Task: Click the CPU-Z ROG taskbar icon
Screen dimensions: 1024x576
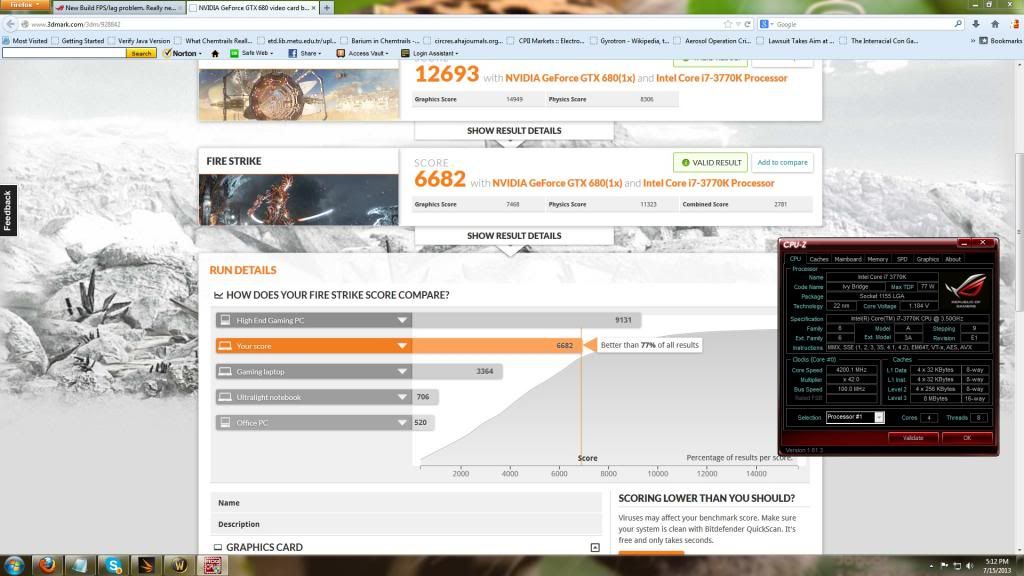Action: [213, 565]
